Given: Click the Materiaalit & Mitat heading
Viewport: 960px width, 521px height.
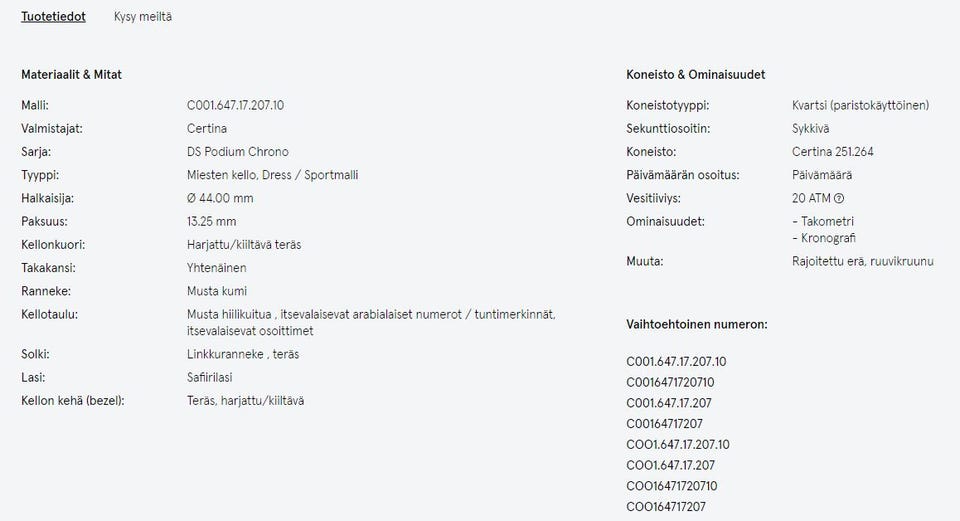Looking at the screenshot, I should [71, 75].
